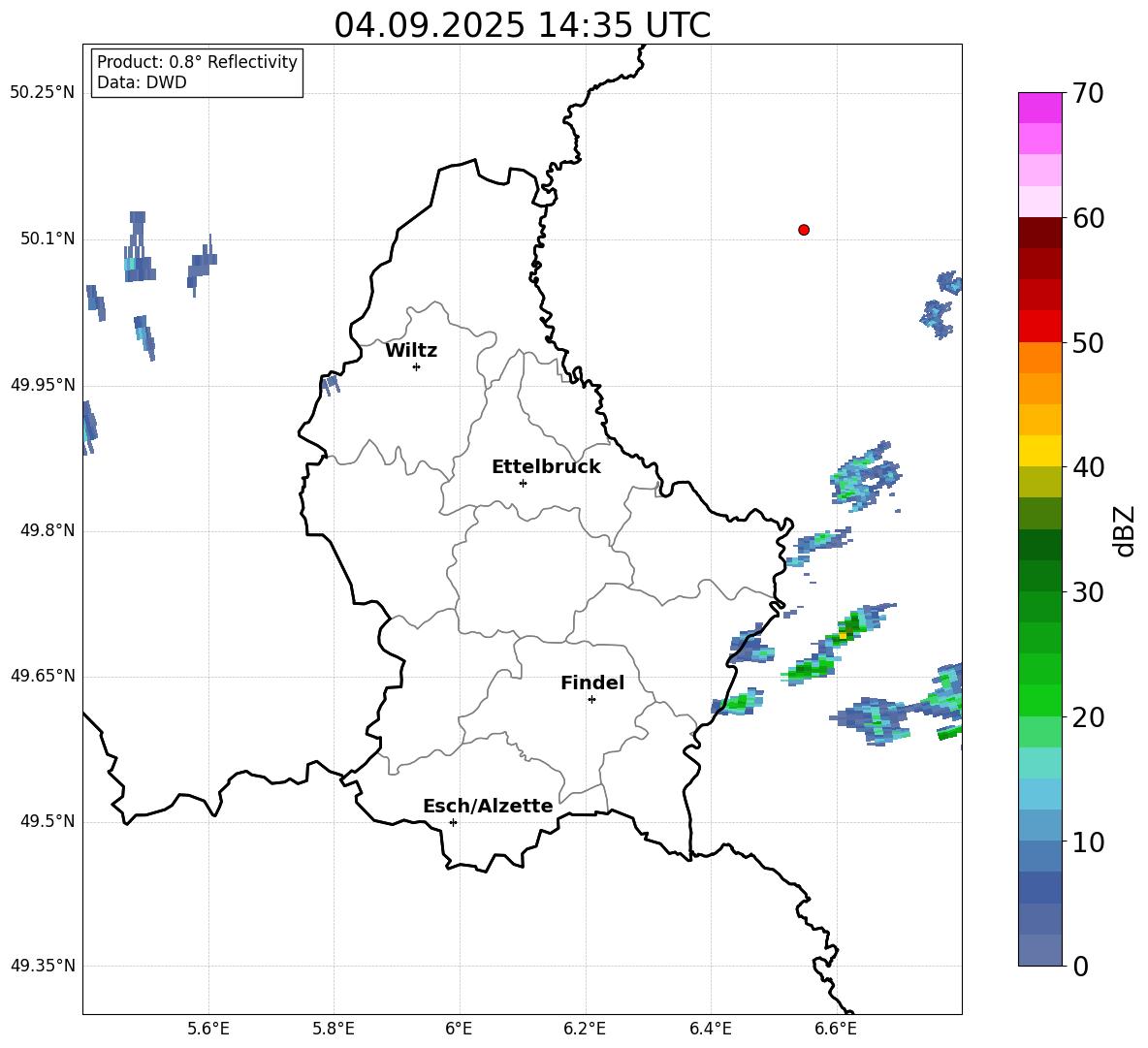Click the 50.25°N latitude label
1148x1048 pixels.
(43, 93)
